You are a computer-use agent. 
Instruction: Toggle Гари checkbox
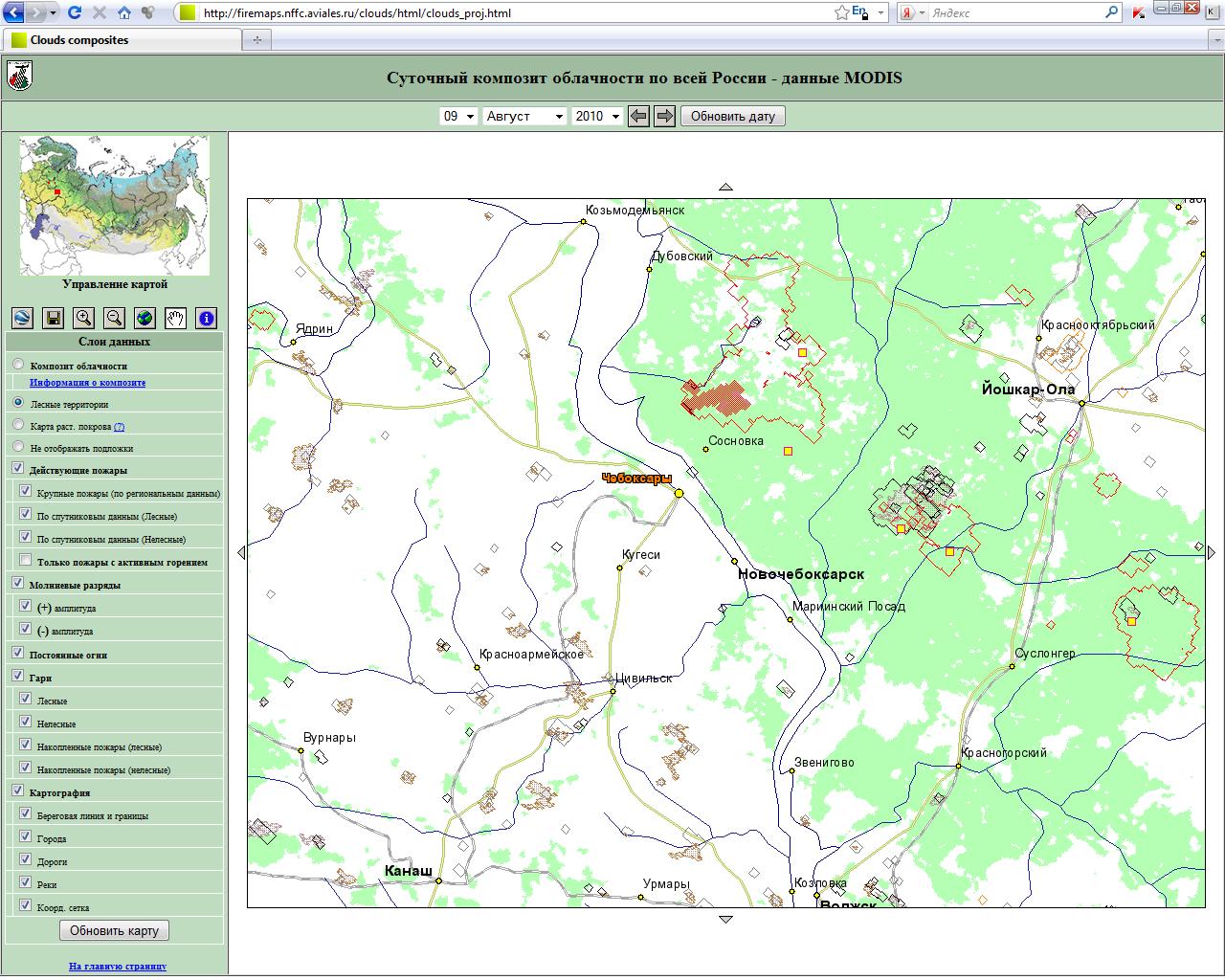[x=18, y=676]
